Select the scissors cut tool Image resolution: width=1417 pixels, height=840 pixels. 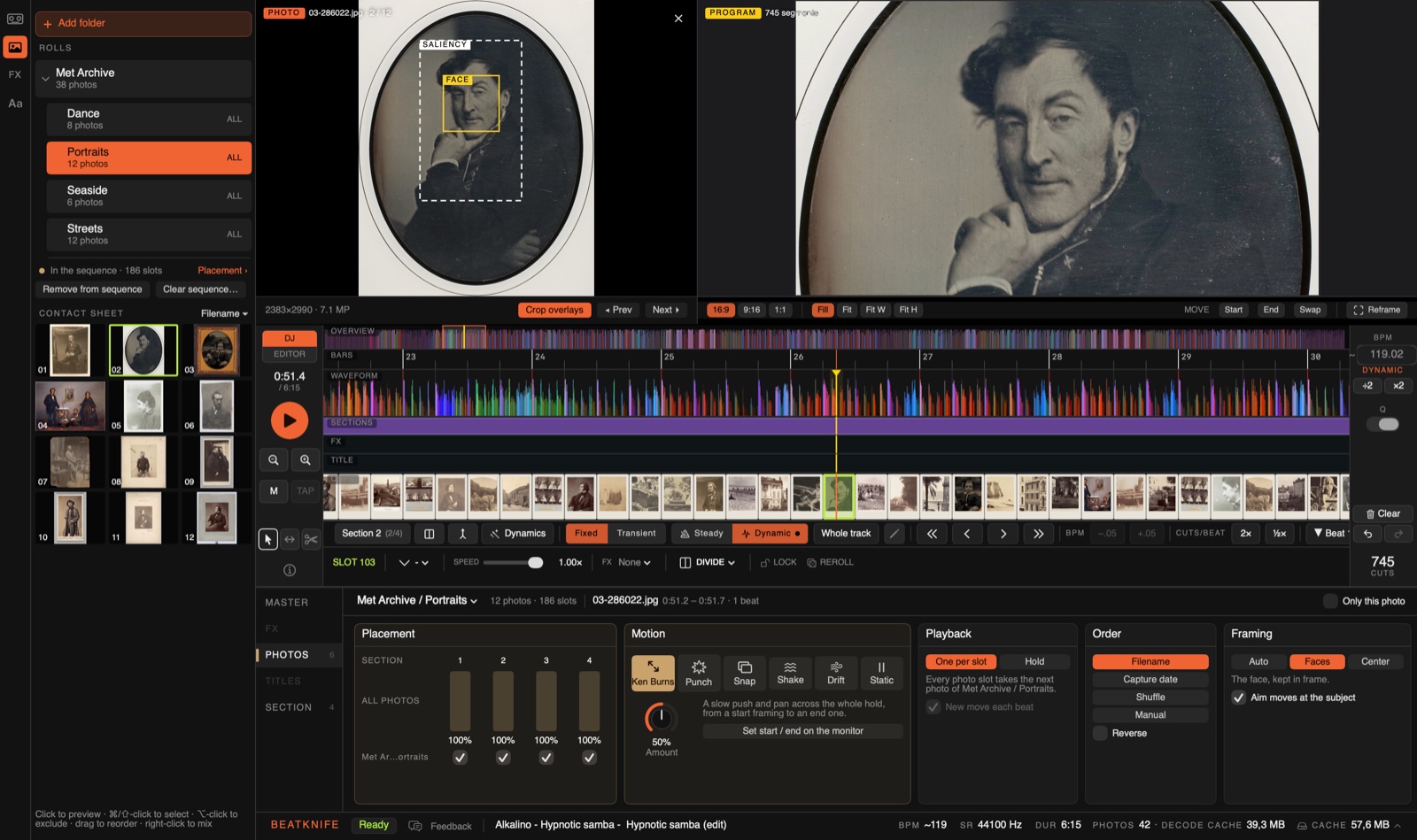(311, 539)
